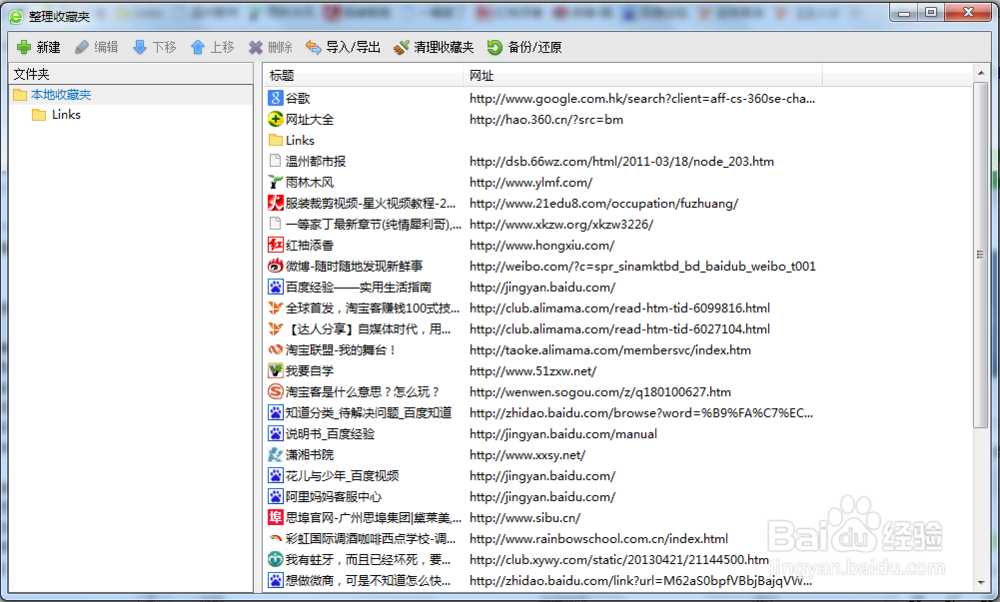Select the 网址大全 bookmark title
This screenshot has height=602, width=1000.
point(310,119)
